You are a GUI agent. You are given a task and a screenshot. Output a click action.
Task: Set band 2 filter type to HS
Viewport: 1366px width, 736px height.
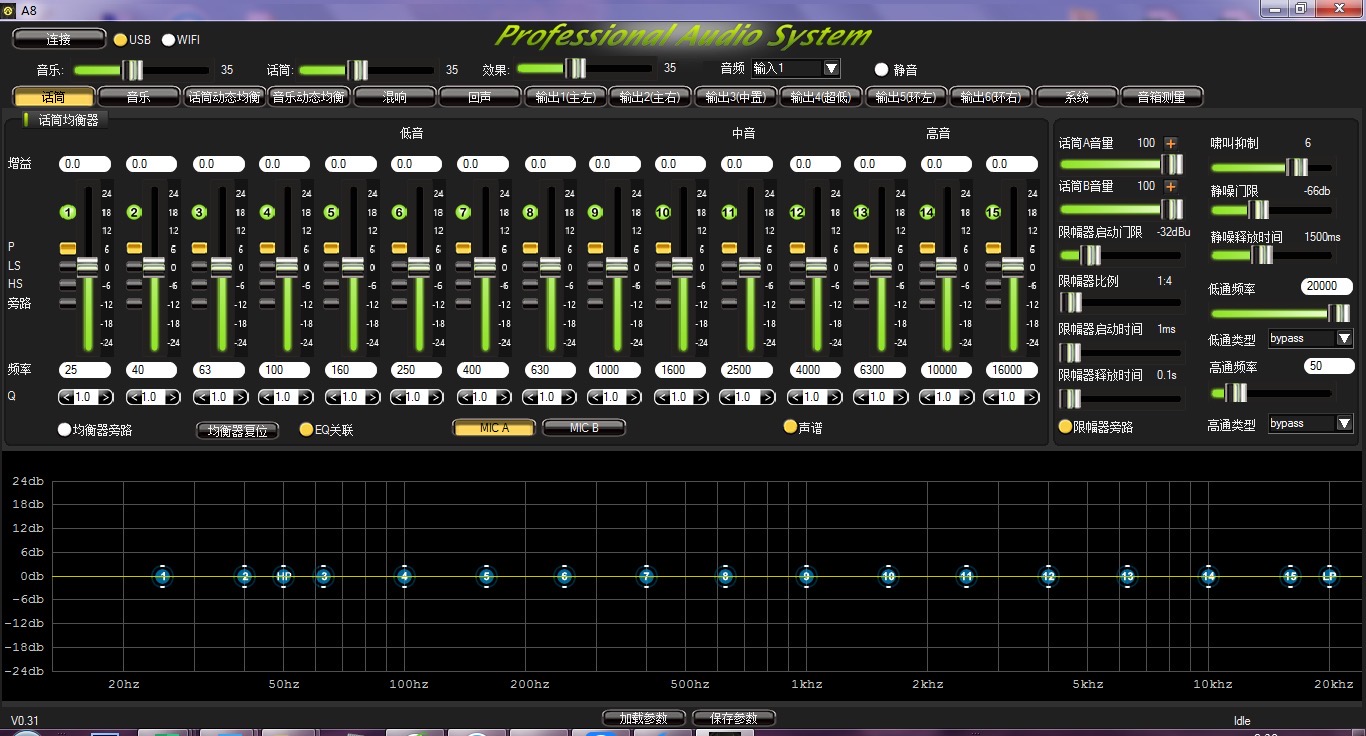[133, 284]
